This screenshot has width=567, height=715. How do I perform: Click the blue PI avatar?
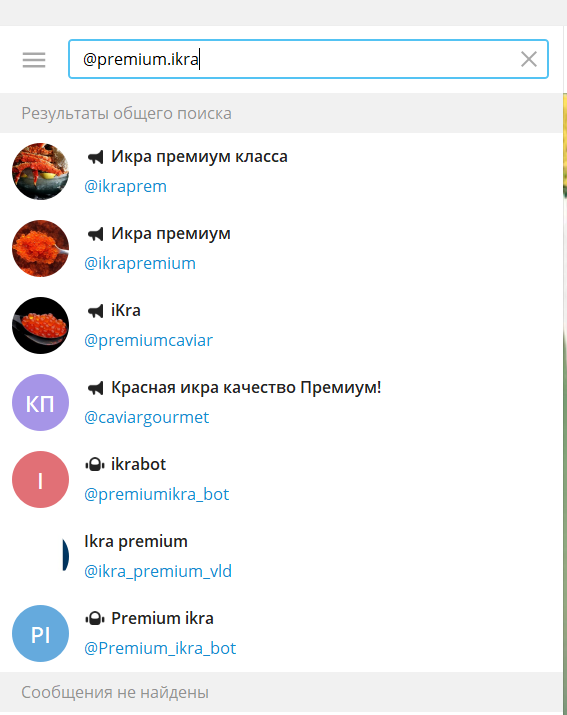tap(41, 634)
